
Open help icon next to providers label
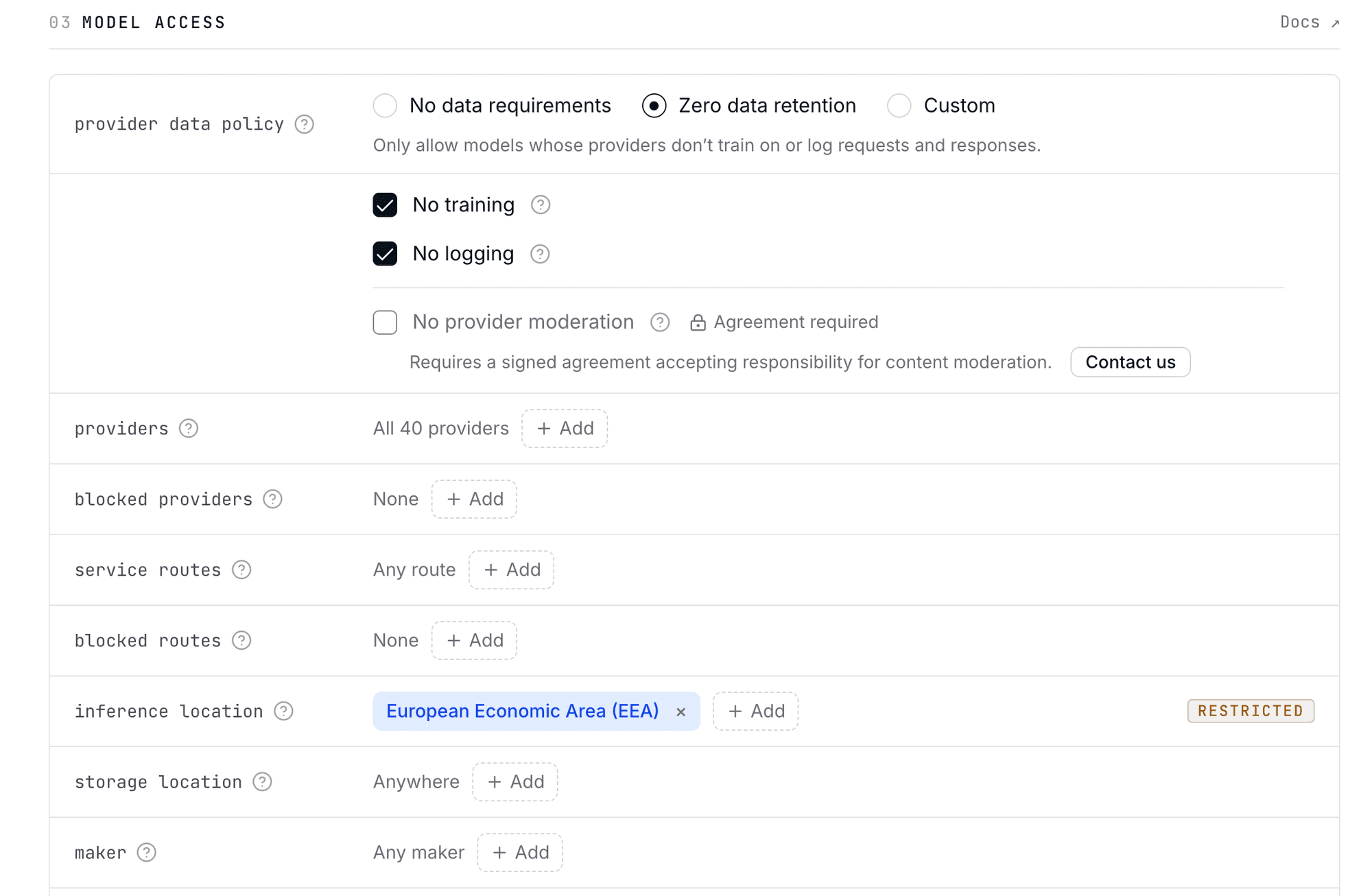(189, 428)
